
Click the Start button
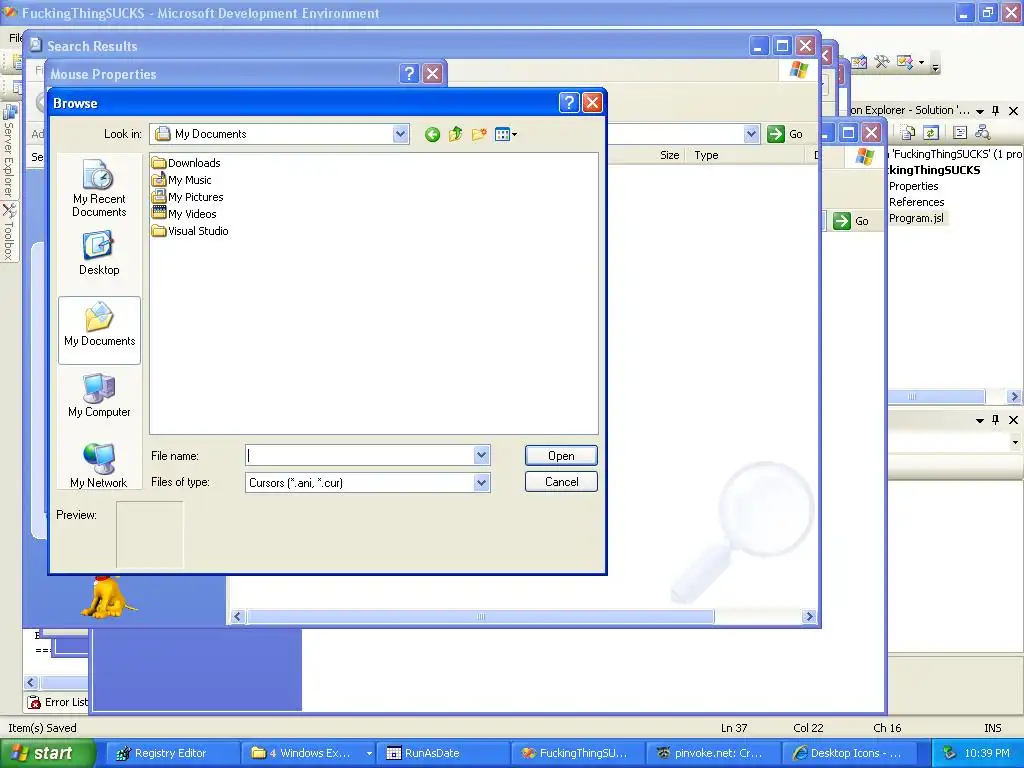46,753
